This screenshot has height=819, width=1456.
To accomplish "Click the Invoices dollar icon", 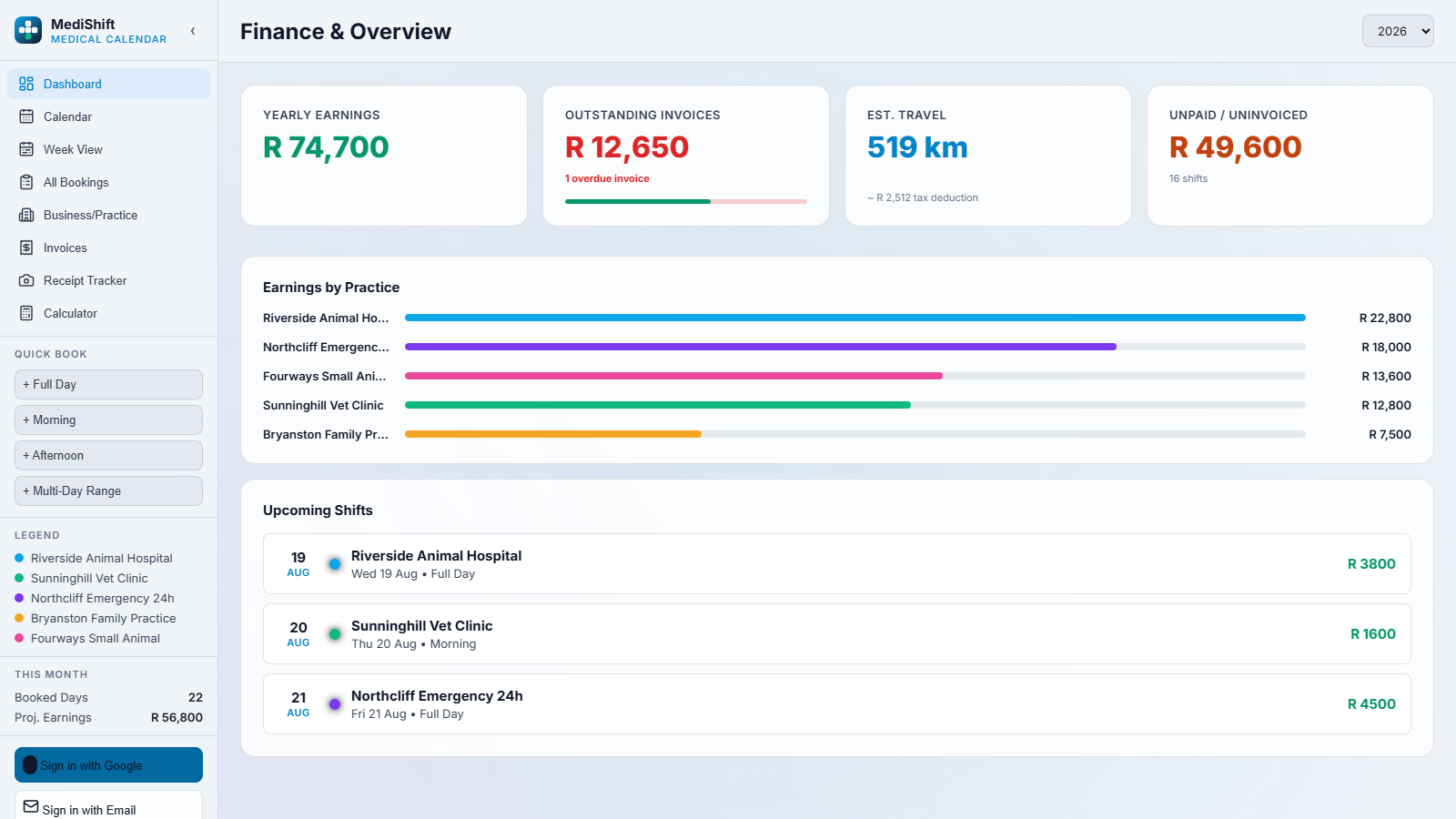I will coord(26,248).
